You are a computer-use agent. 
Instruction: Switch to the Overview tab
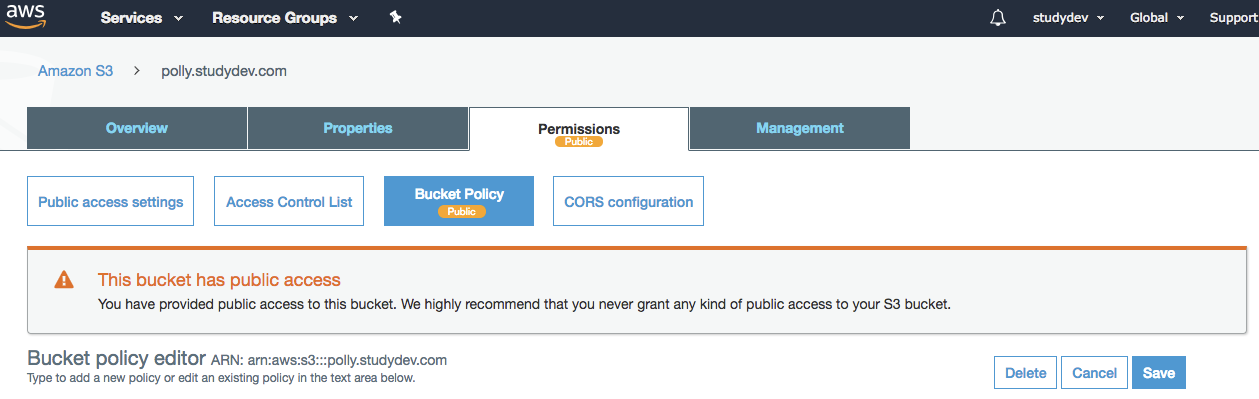tap(137, 128)
